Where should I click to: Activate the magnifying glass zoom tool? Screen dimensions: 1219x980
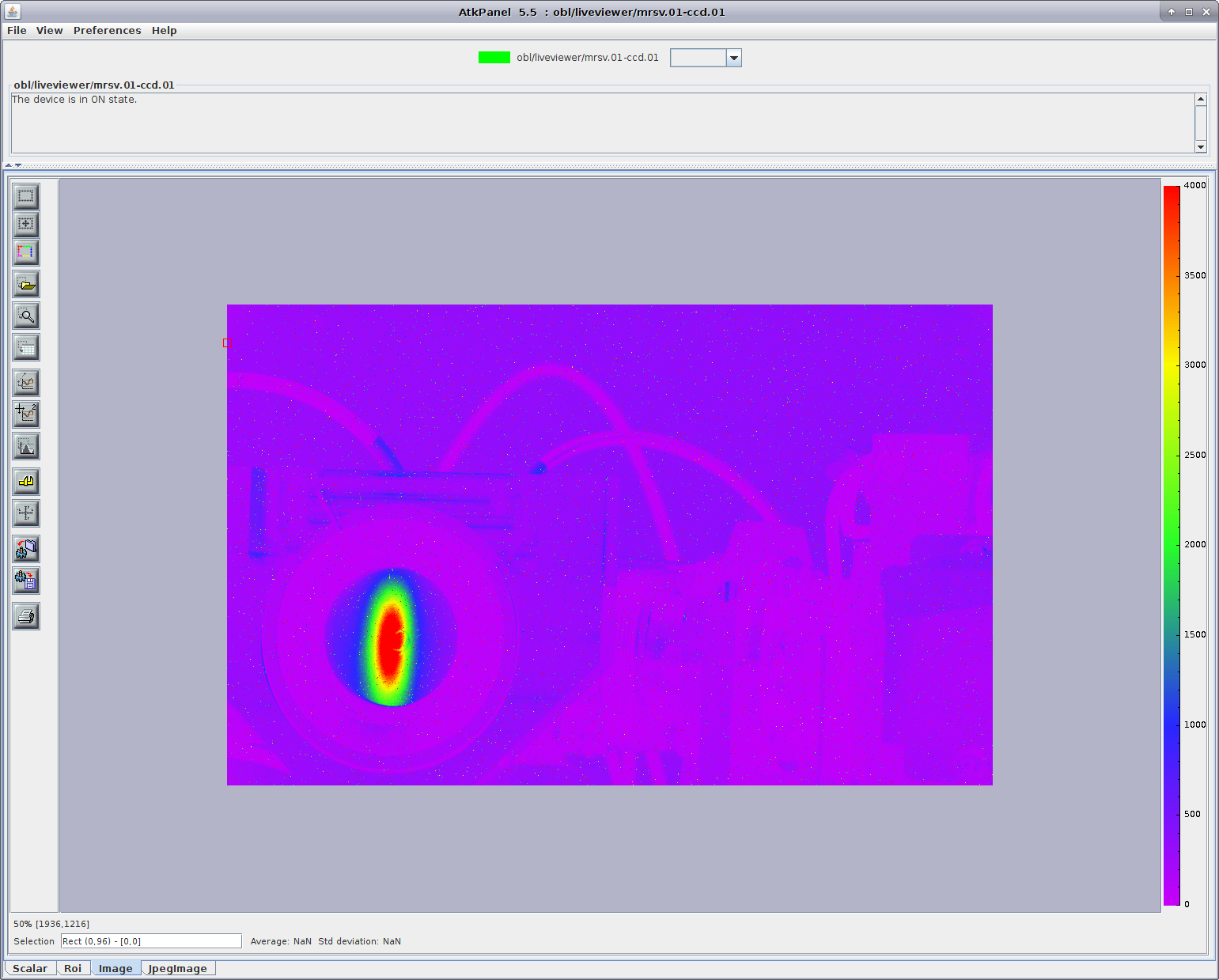coord(26,316)
